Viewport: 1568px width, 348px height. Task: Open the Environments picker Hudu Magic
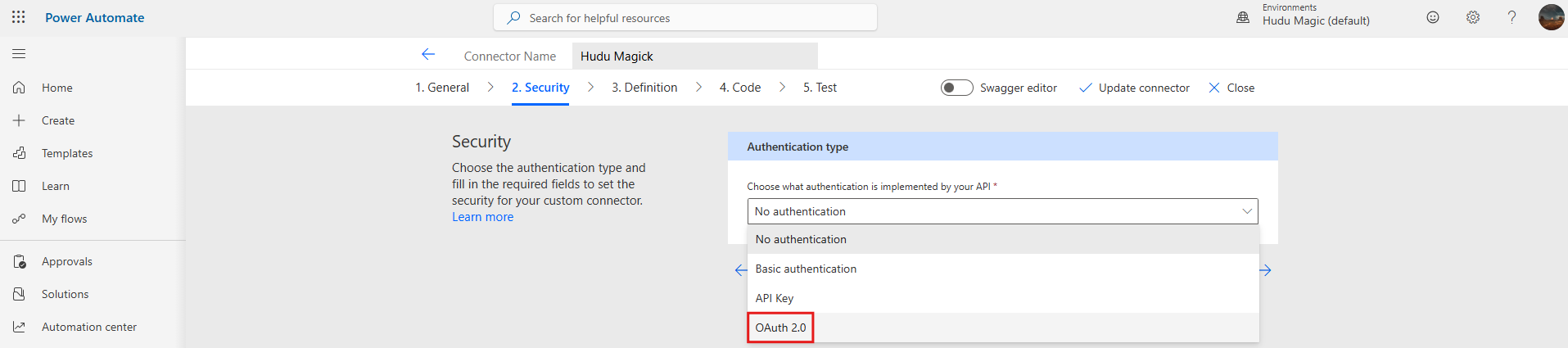(1316, 15)
